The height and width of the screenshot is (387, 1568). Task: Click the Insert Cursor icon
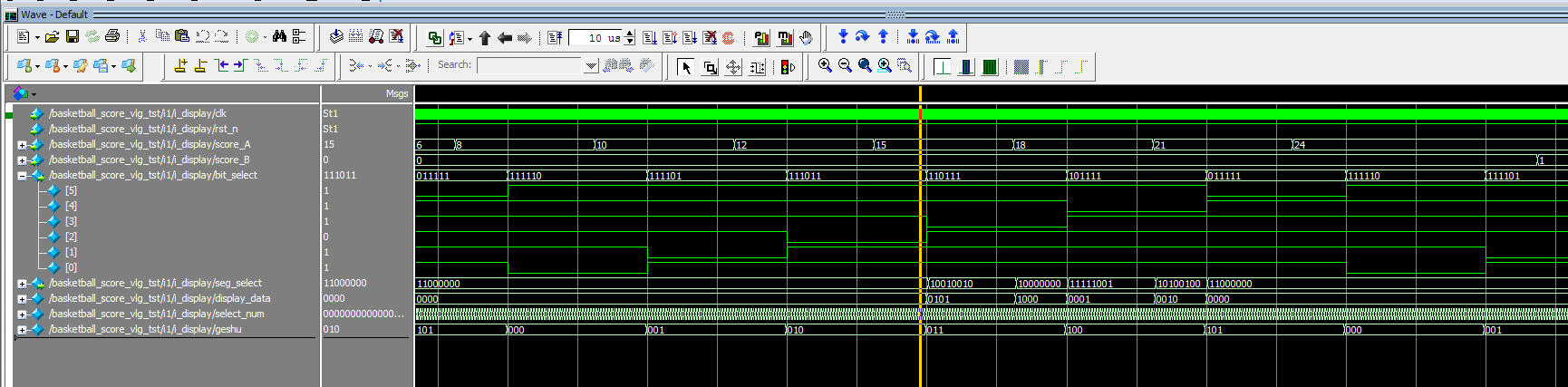click(x=180, y=65)
